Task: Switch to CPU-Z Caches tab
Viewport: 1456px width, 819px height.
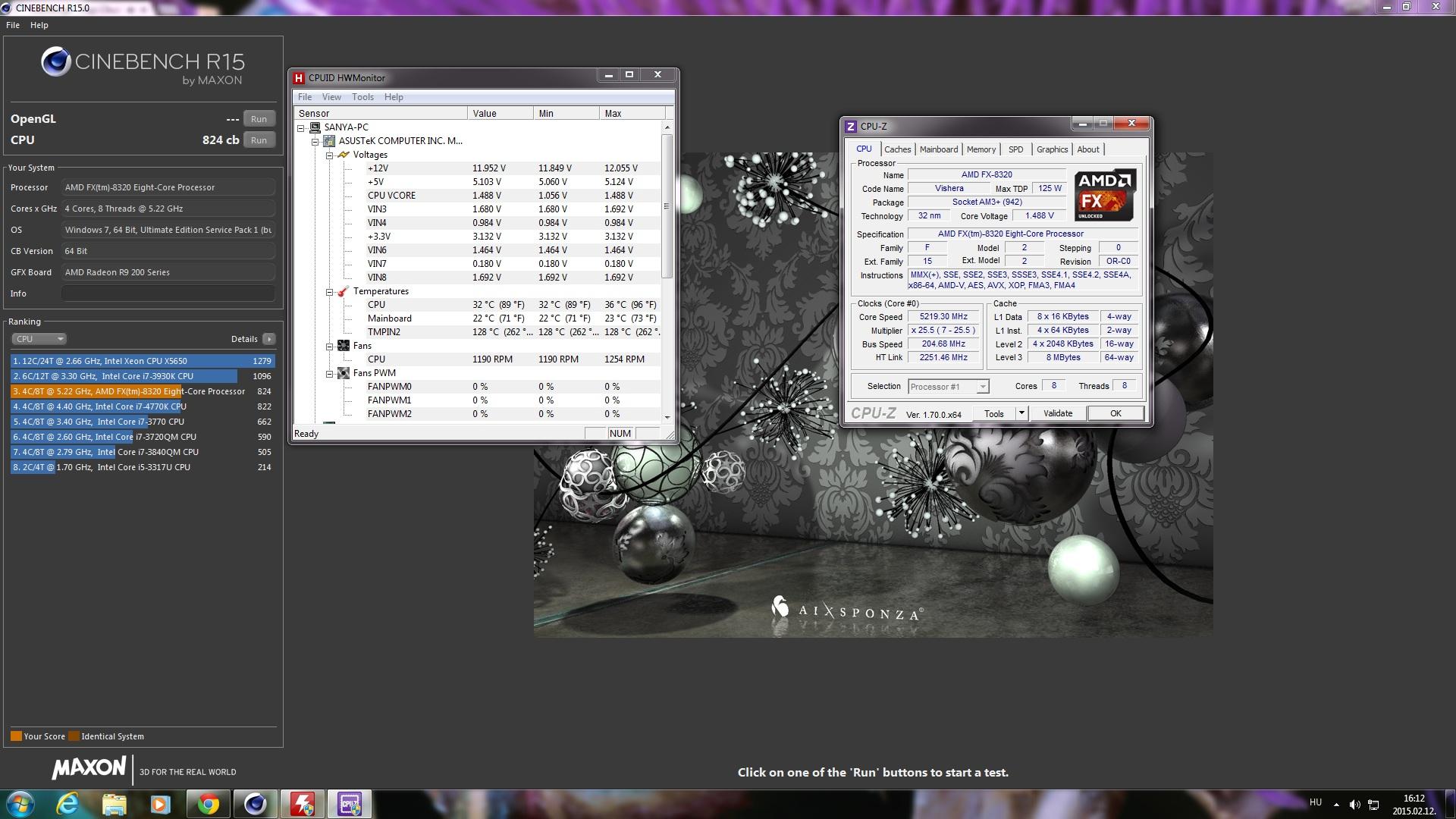Action: coord(897,149)
